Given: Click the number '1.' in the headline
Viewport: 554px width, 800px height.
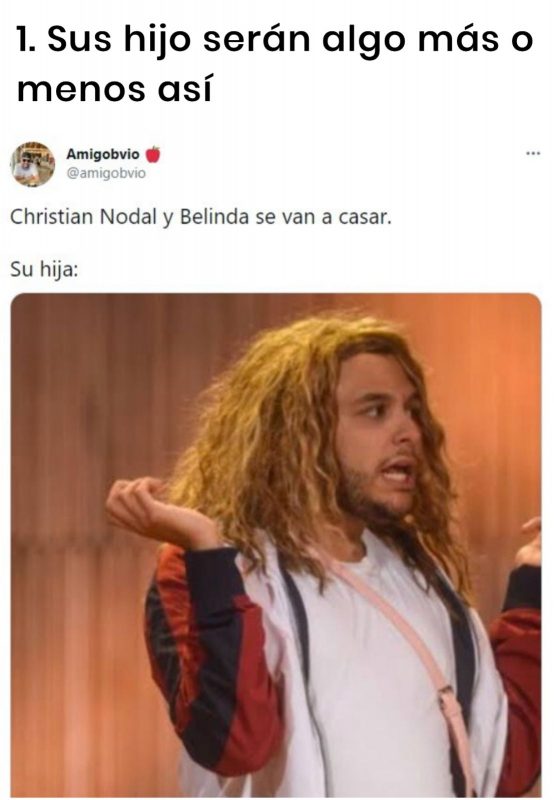Looking at the screenshot, I should click(x=27, y=39).
